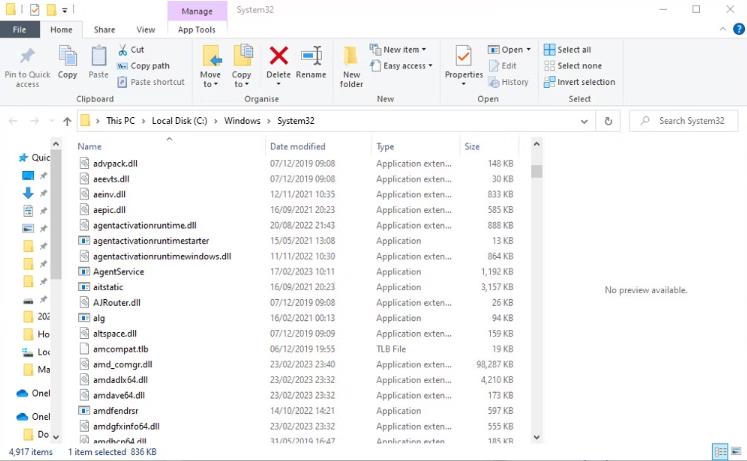This screenshot has height=461, width=747.
Task: Navigate to Local Disk (C:) breadcrumb
Action: 180,121
